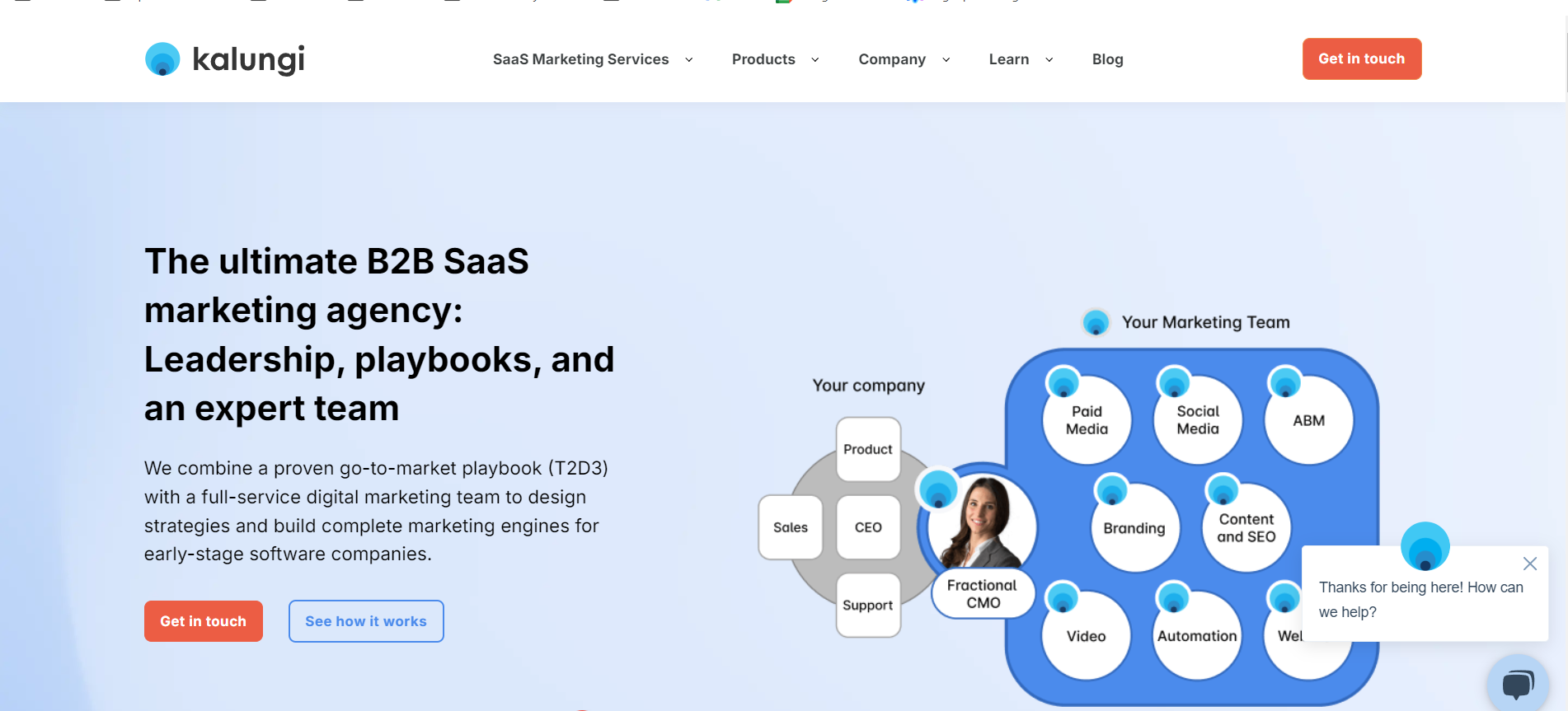Image resolution: width=1568 pixels, height=711 pixels.
Task: Click the Kalungi badge on Content and SEO
Action: coord(1223,491)
